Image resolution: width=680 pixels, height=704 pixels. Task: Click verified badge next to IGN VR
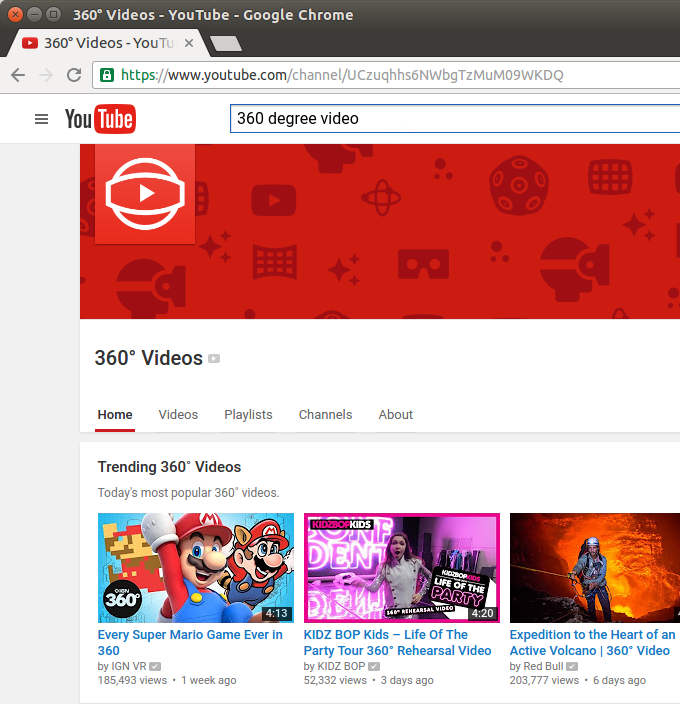pos(155,667)
